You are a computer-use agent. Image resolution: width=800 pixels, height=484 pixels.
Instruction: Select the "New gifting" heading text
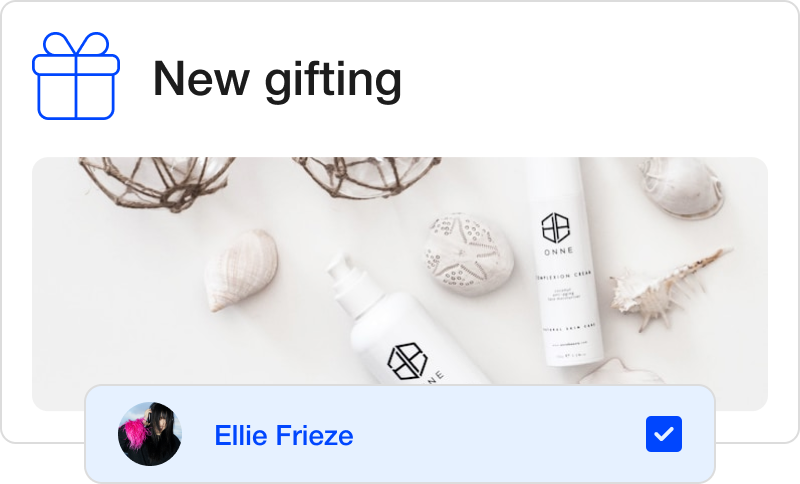[278, 80]
